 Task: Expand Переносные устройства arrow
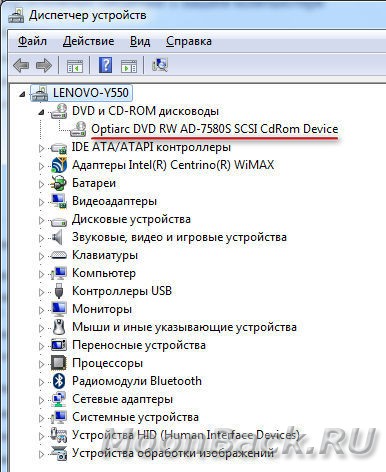click(41, 346)
